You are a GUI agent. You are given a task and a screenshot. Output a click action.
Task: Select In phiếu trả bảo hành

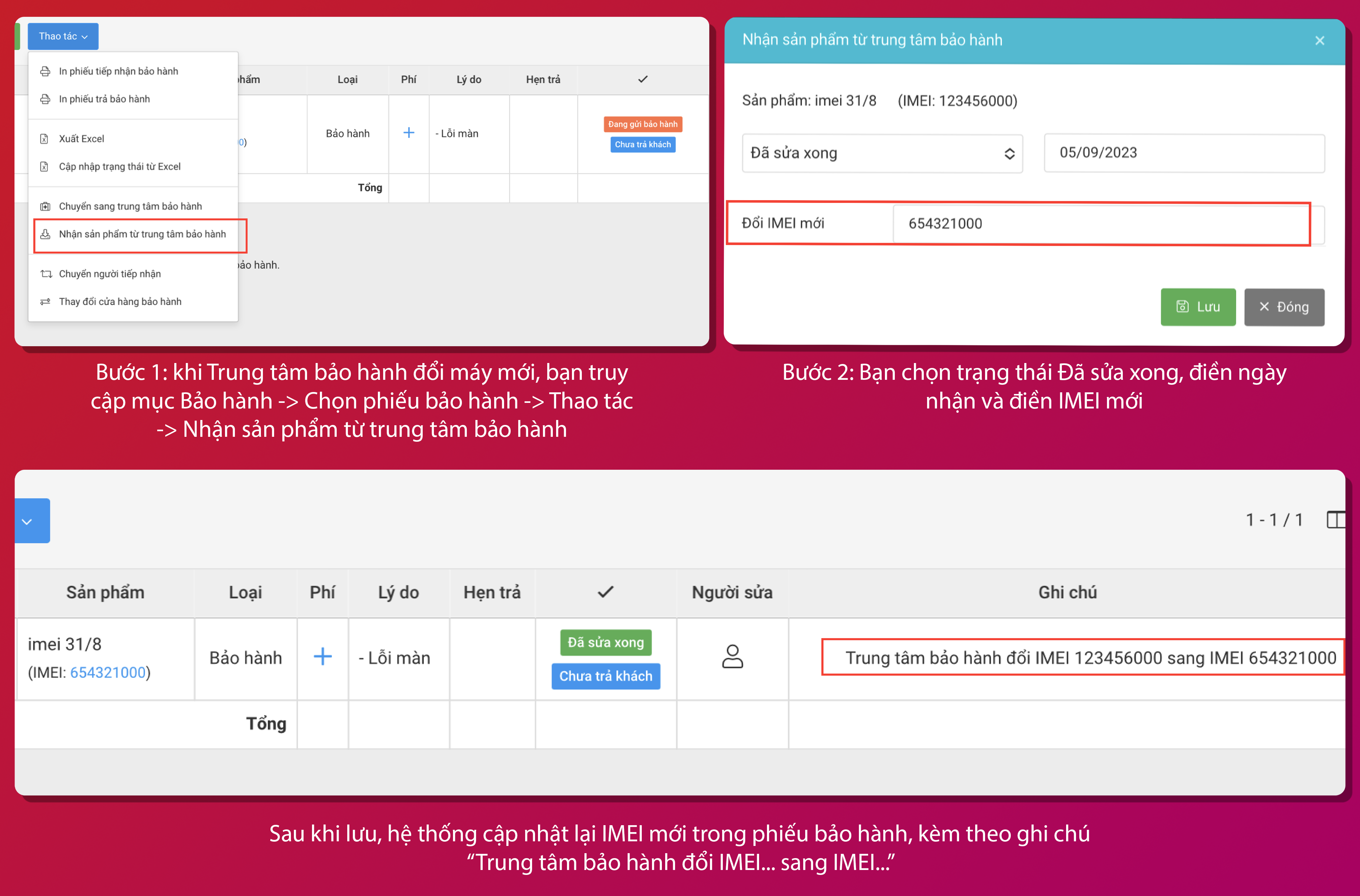click(104, 99)
